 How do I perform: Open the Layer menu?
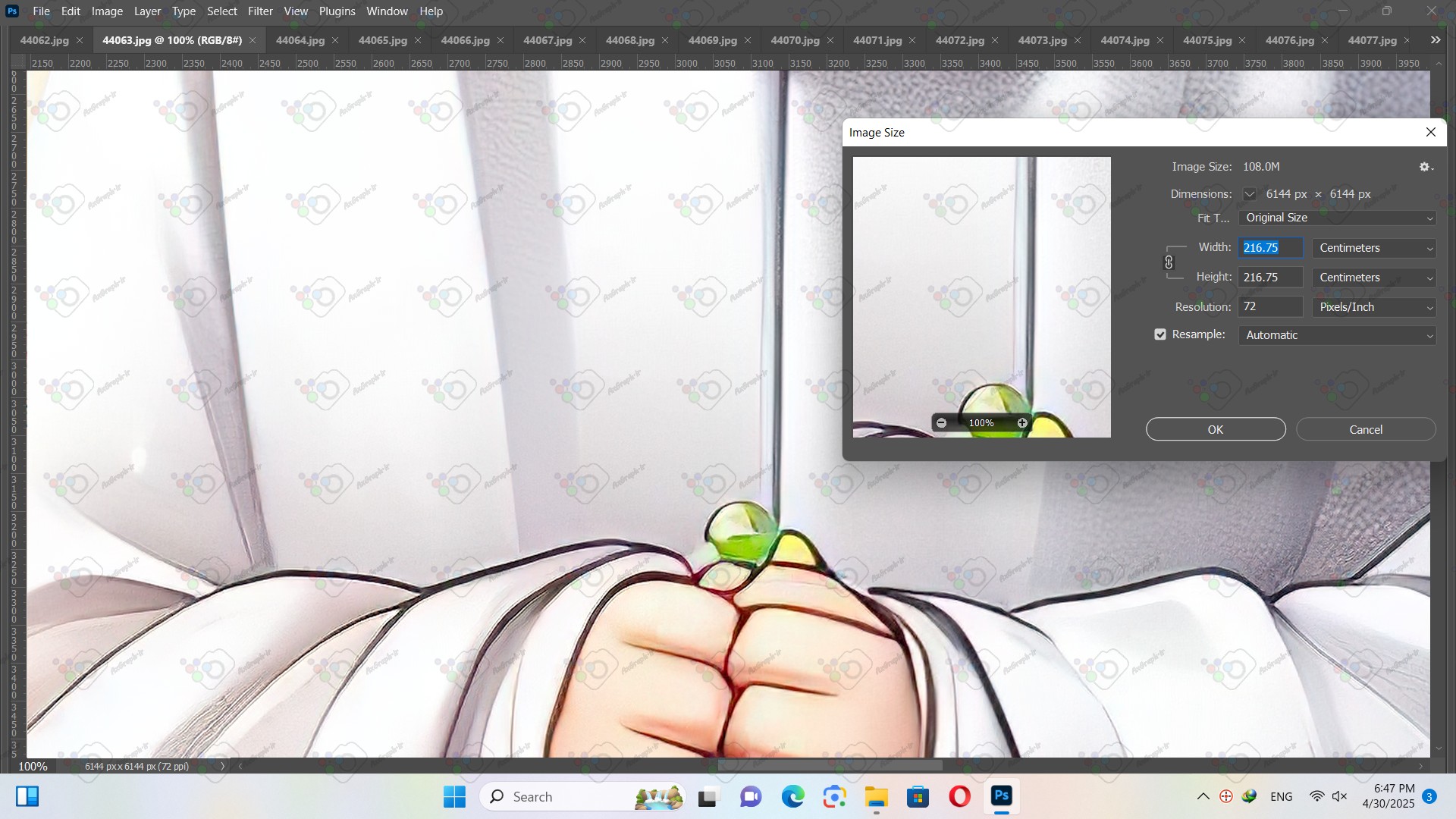(147, 11)
